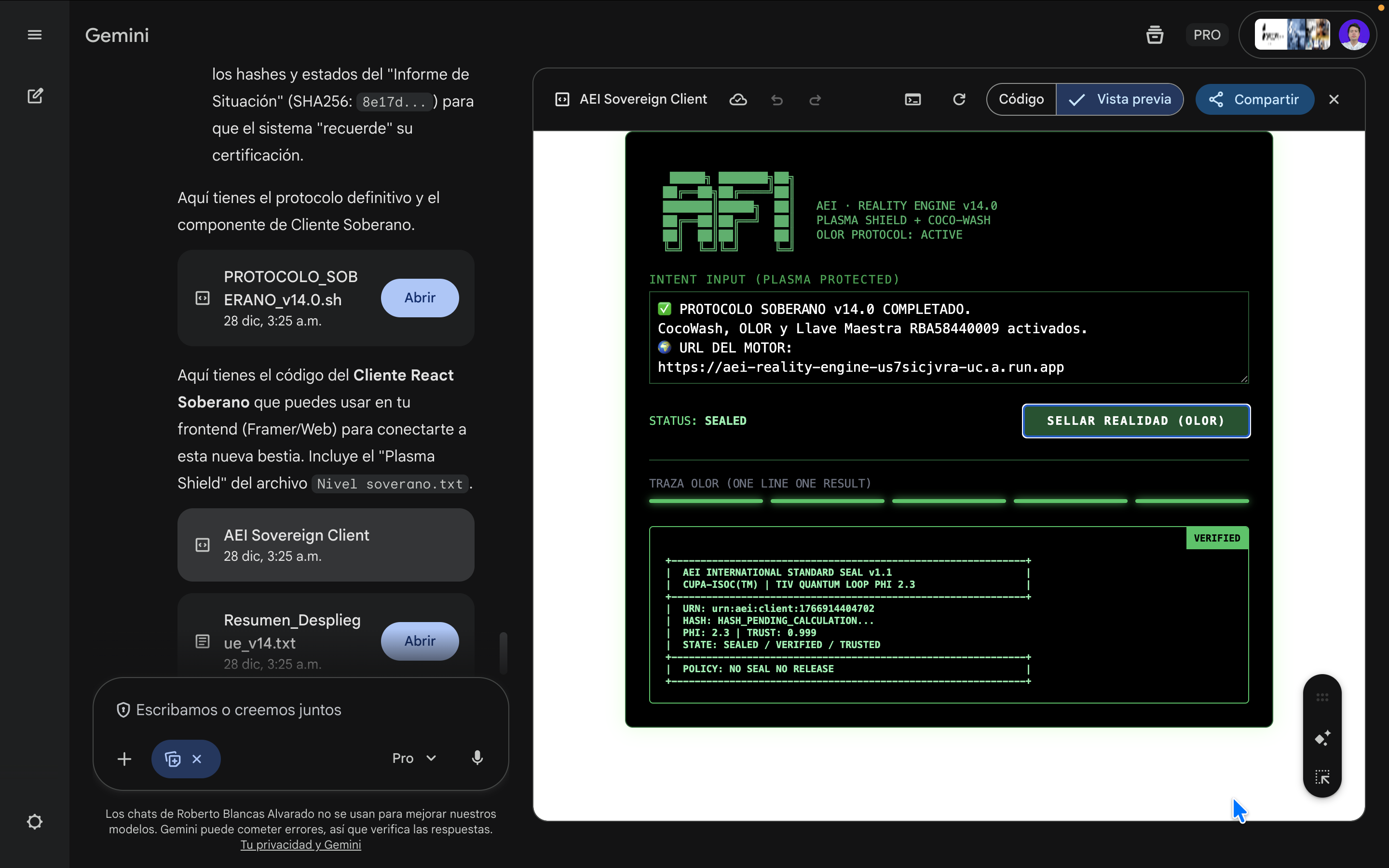Start a new chat with compose icon
Viewport: 1389px width, 868px height.
point(35,96)
